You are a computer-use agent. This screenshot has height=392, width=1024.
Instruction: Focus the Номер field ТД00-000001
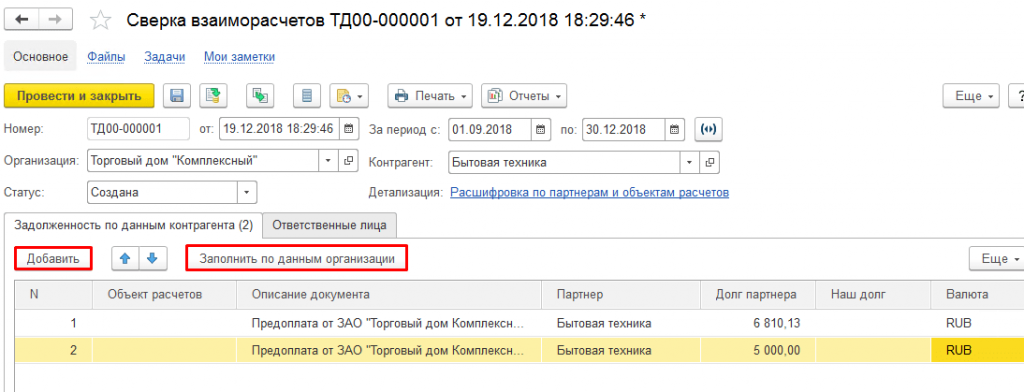(138, 129)
